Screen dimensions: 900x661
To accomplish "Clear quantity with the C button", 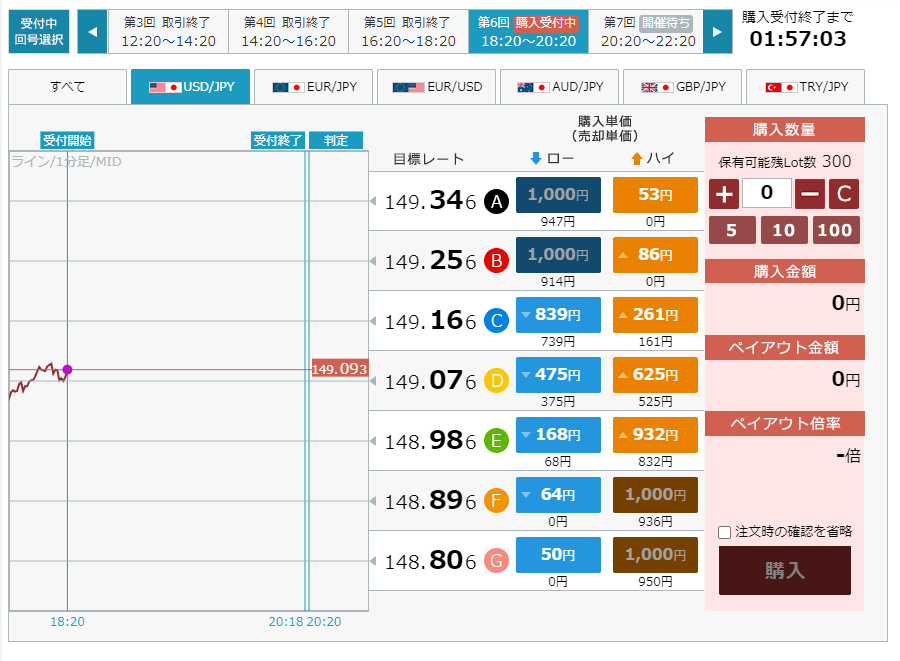I will 844,194.
